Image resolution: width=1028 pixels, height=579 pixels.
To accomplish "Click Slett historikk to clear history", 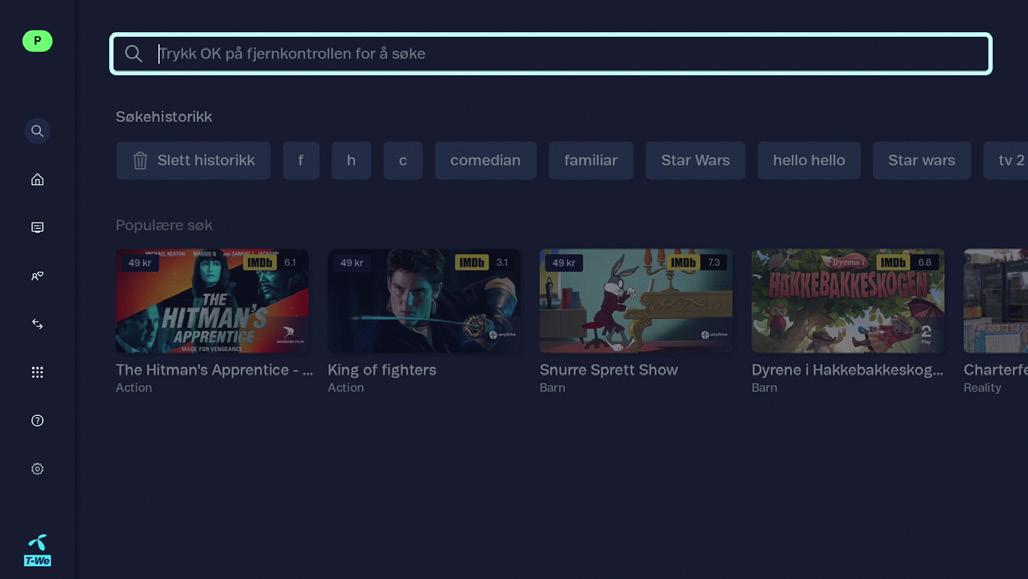I will [x=193, y=161].
